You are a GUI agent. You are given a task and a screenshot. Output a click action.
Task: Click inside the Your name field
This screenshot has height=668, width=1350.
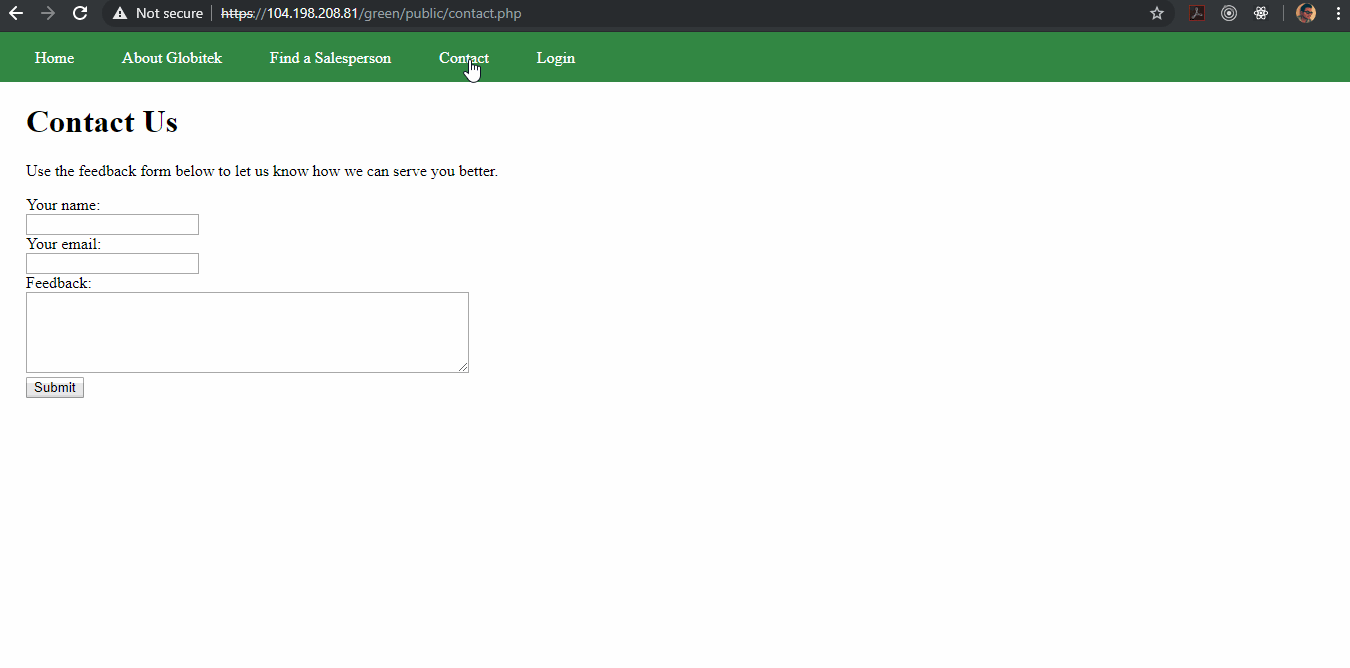tap(111, 224)
